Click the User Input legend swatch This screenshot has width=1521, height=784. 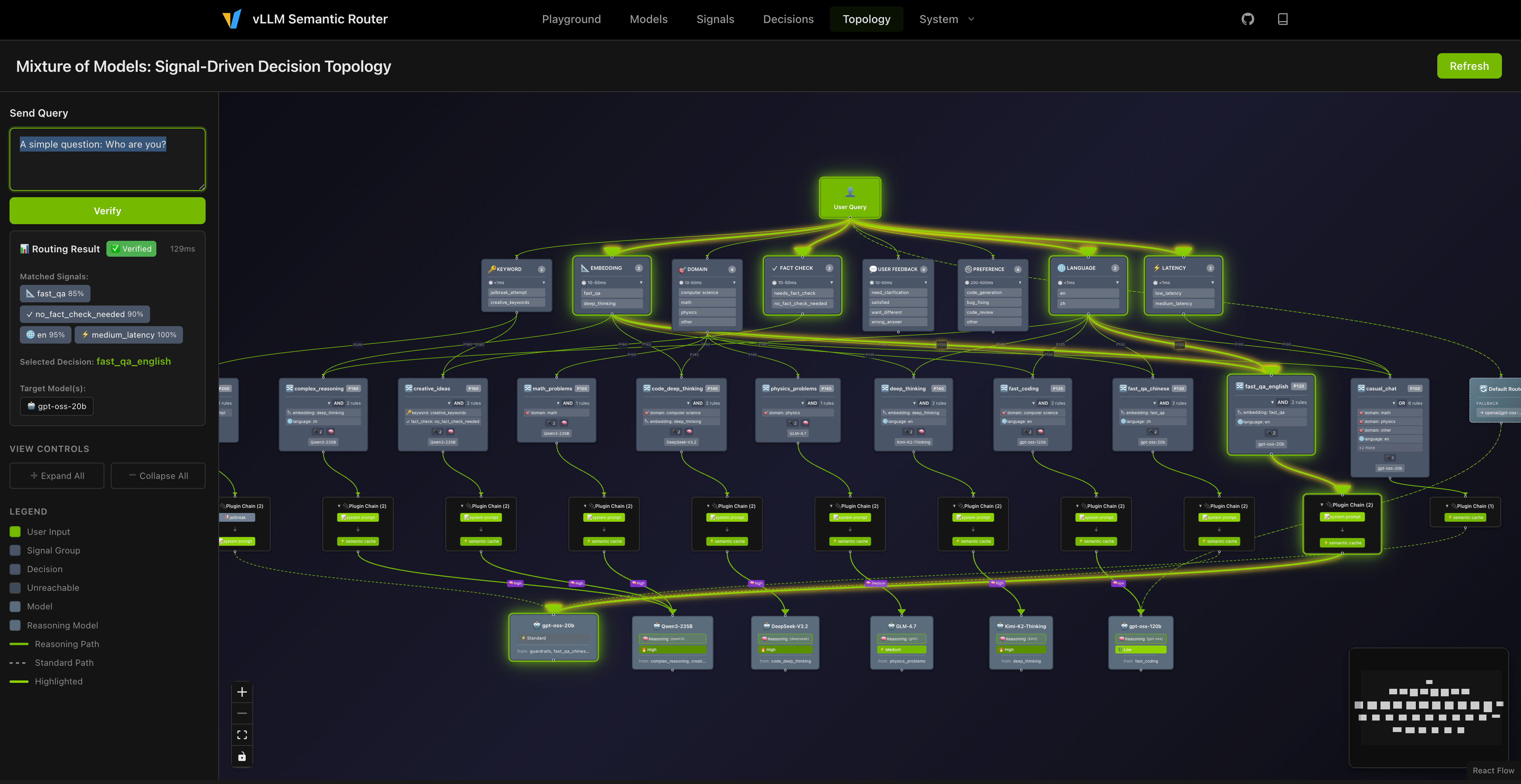pos(15,531)
